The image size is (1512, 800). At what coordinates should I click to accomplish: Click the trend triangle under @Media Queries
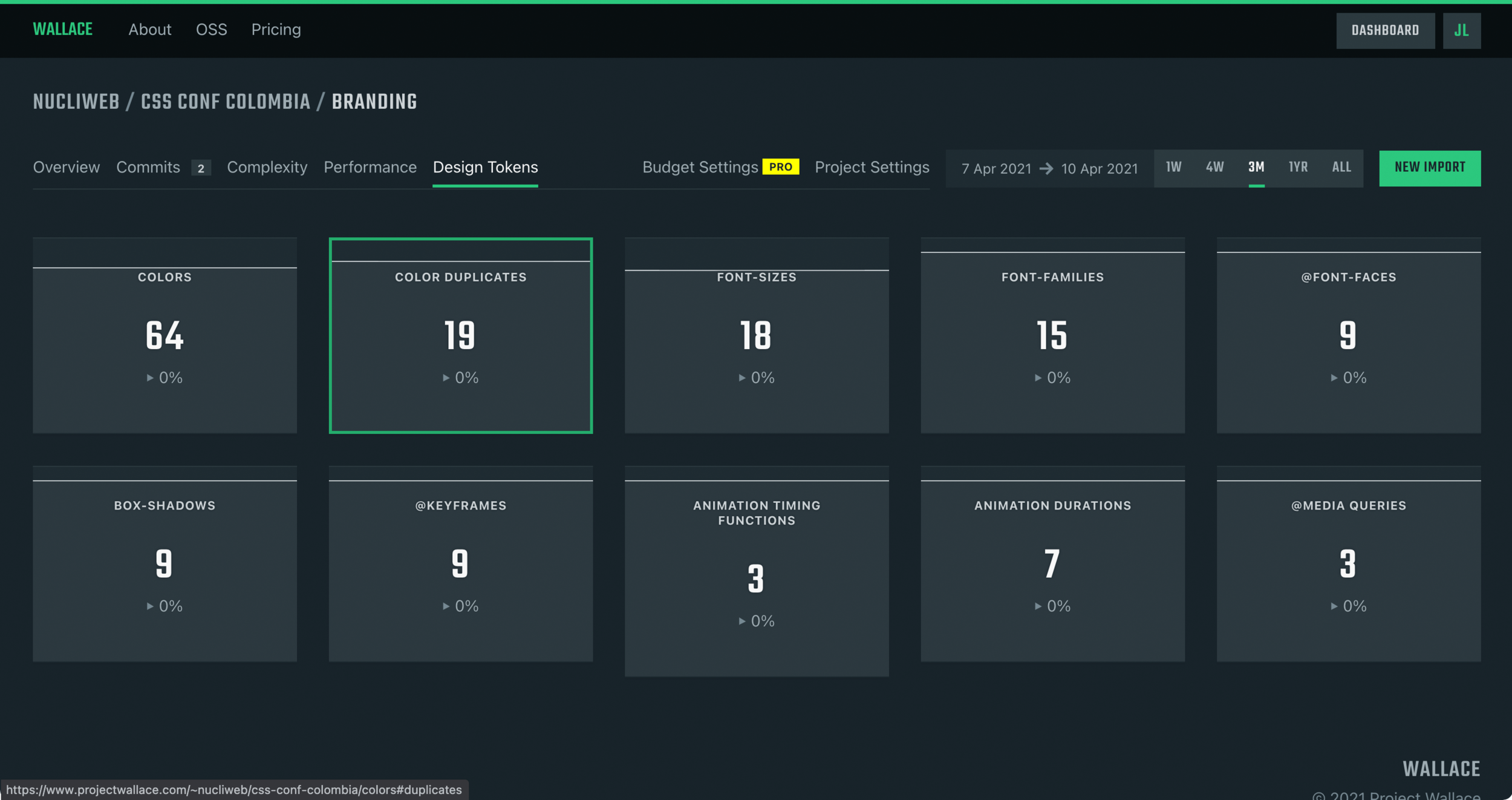coord(1334,606)
